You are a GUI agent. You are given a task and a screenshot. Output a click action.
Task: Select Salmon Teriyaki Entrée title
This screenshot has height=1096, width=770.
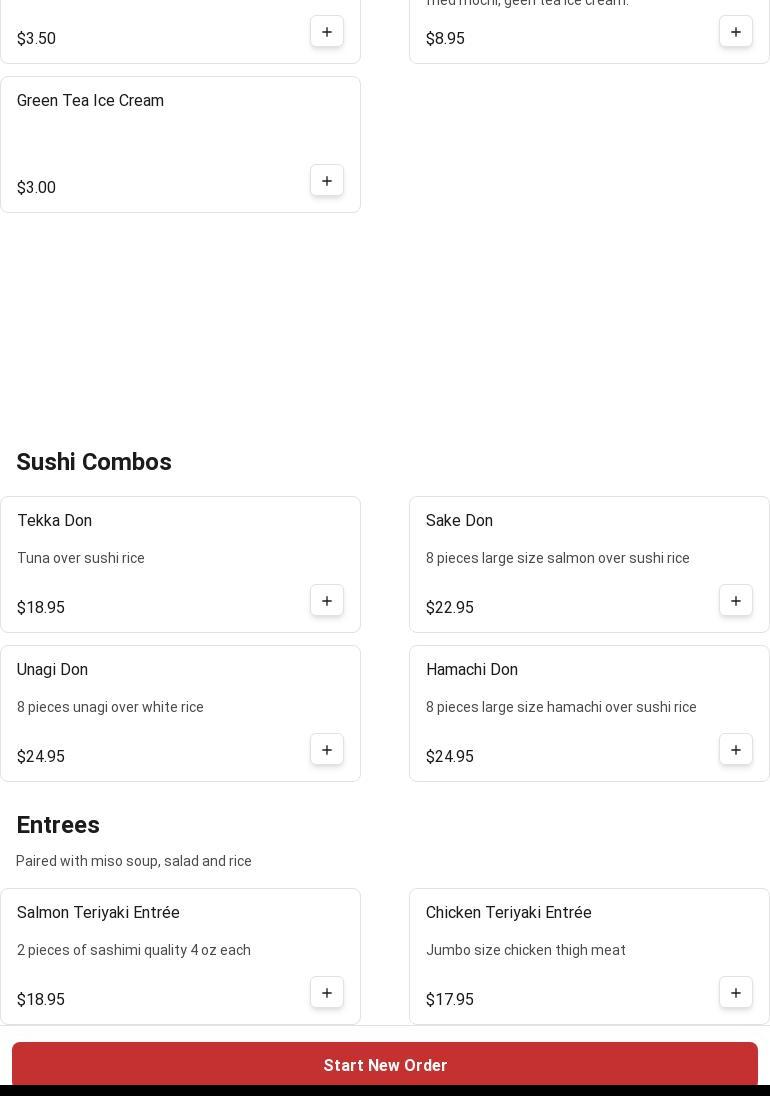pyautogui.click(x=98, y=913)
